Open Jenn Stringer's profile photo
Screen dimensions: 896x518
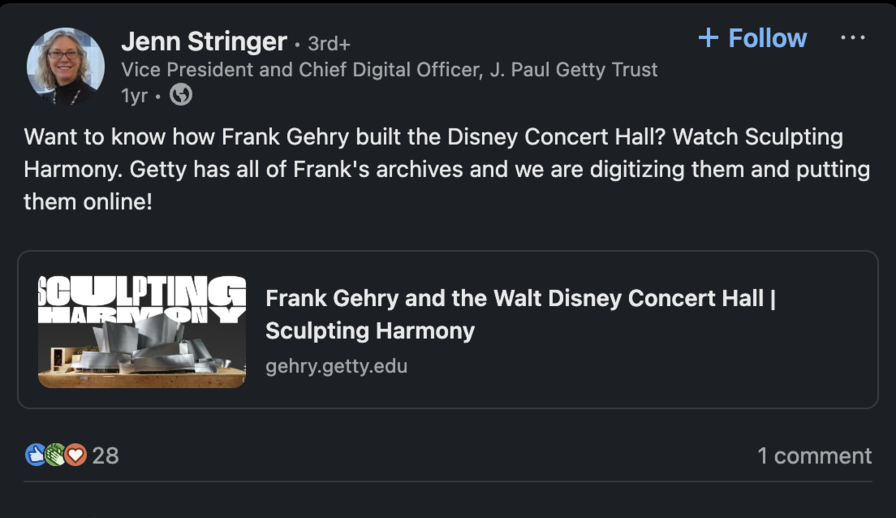point(65,66)
